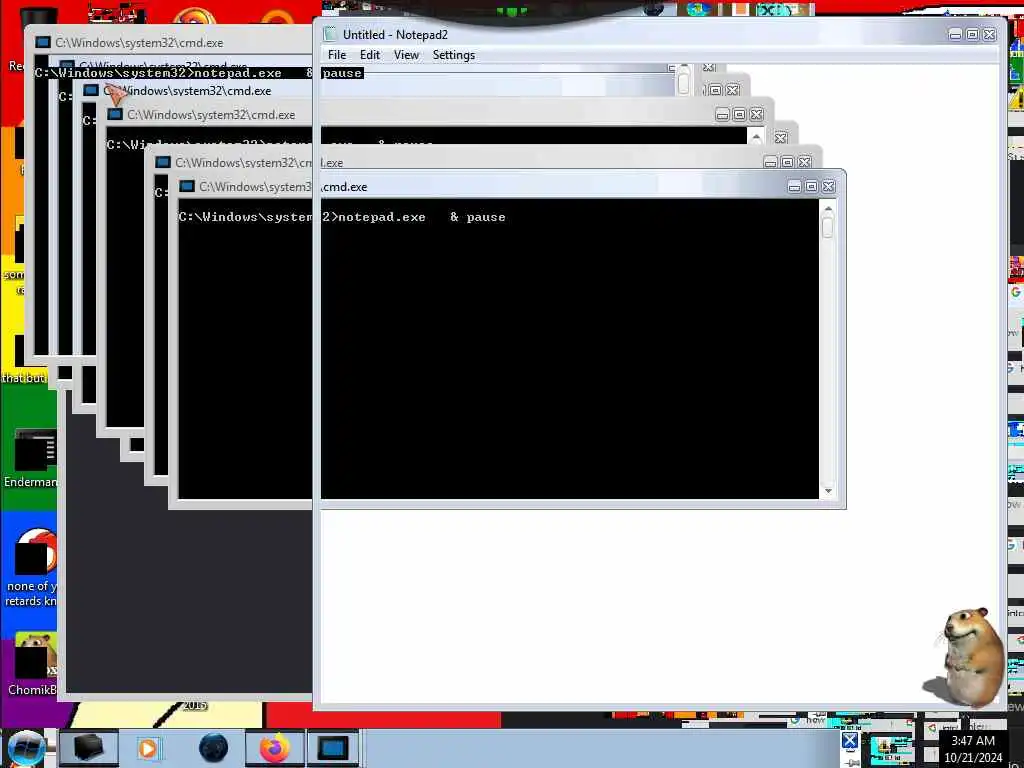Open the Settings menu in Notepad2
The height and width of the screenshot is (768, 1024).
point(453,55)
